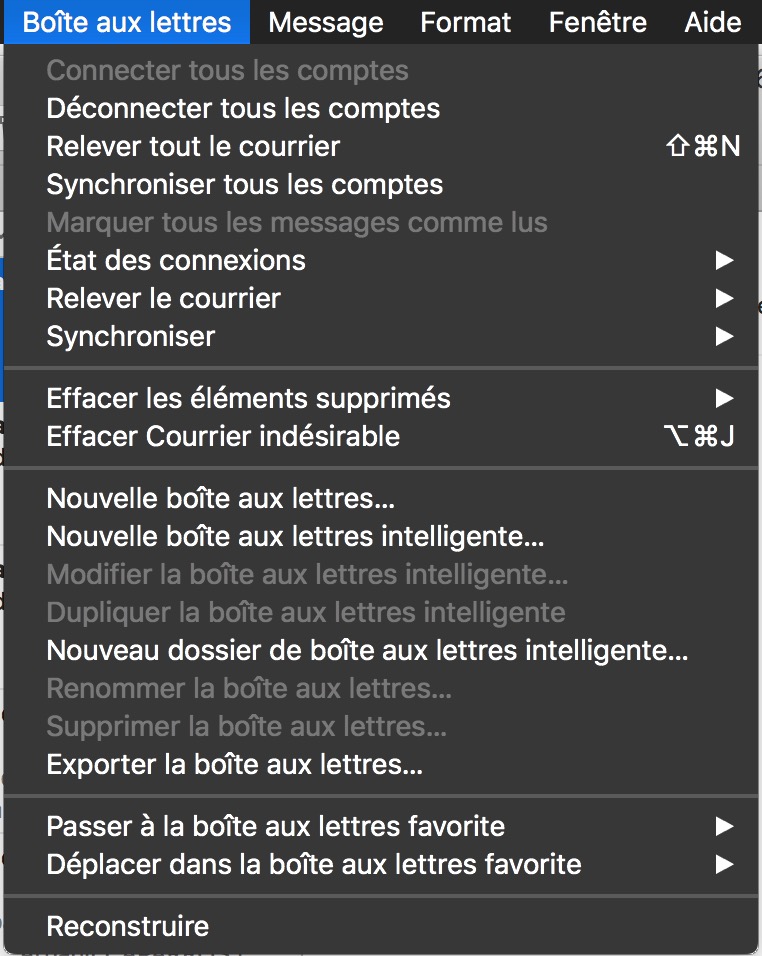Choose Nouvelle boîte aux lettres… entry
Viewport: 762px width, 956px height.
coord(221,498)
